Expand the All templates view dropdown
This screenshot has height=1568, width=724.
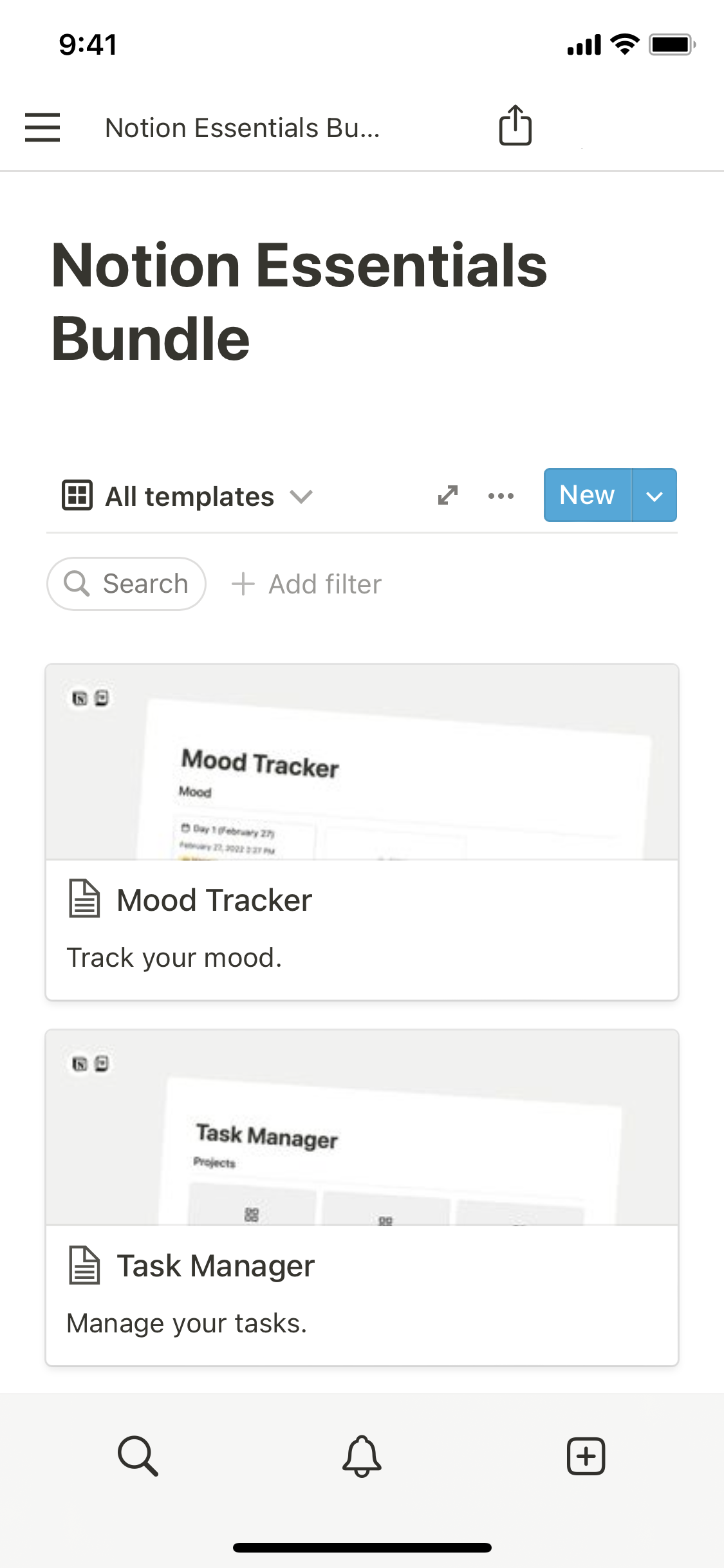[x=301, y=496]
